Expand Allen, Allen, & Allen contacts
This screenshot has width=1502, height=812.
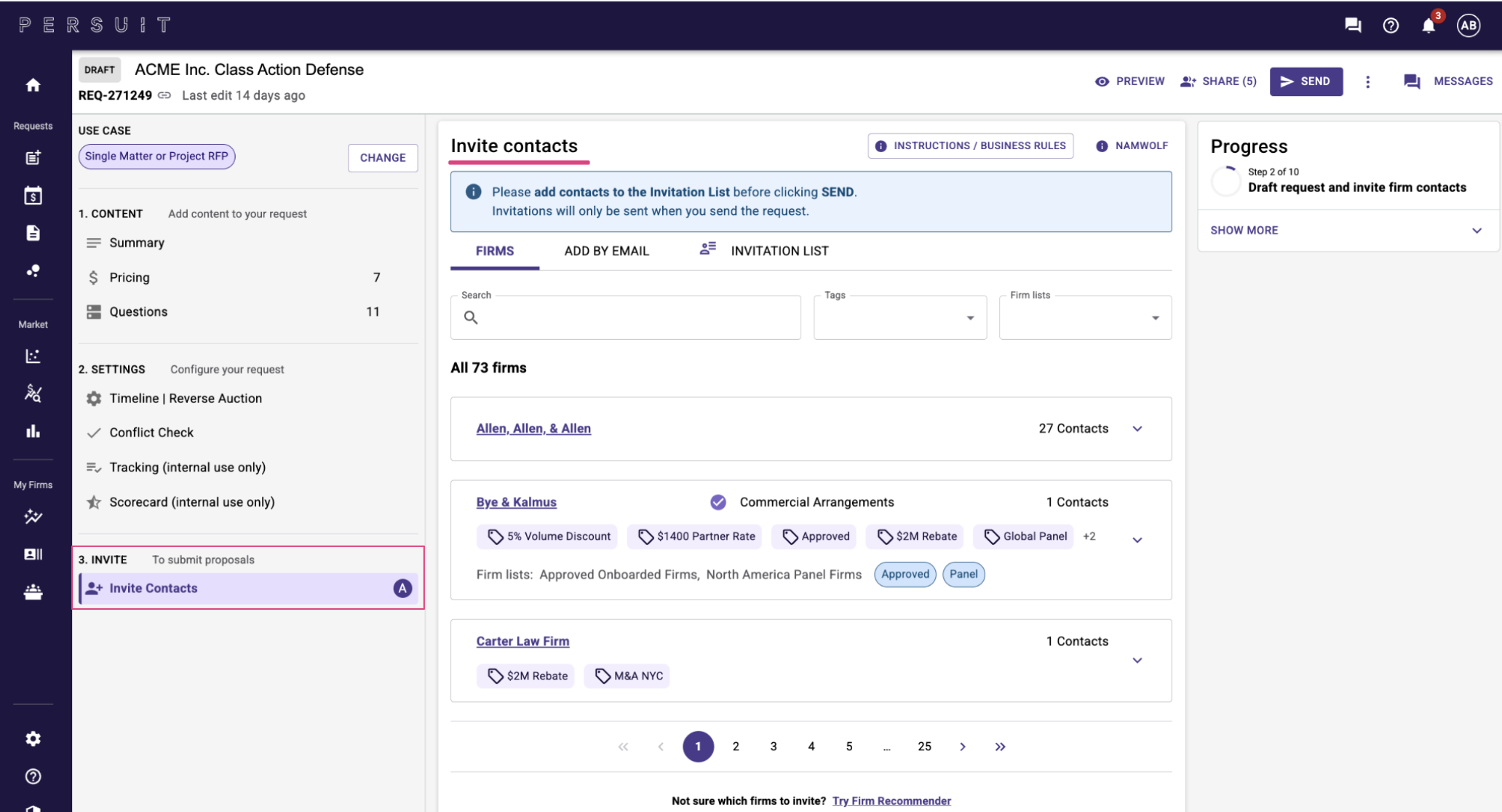click(1137, 429)
